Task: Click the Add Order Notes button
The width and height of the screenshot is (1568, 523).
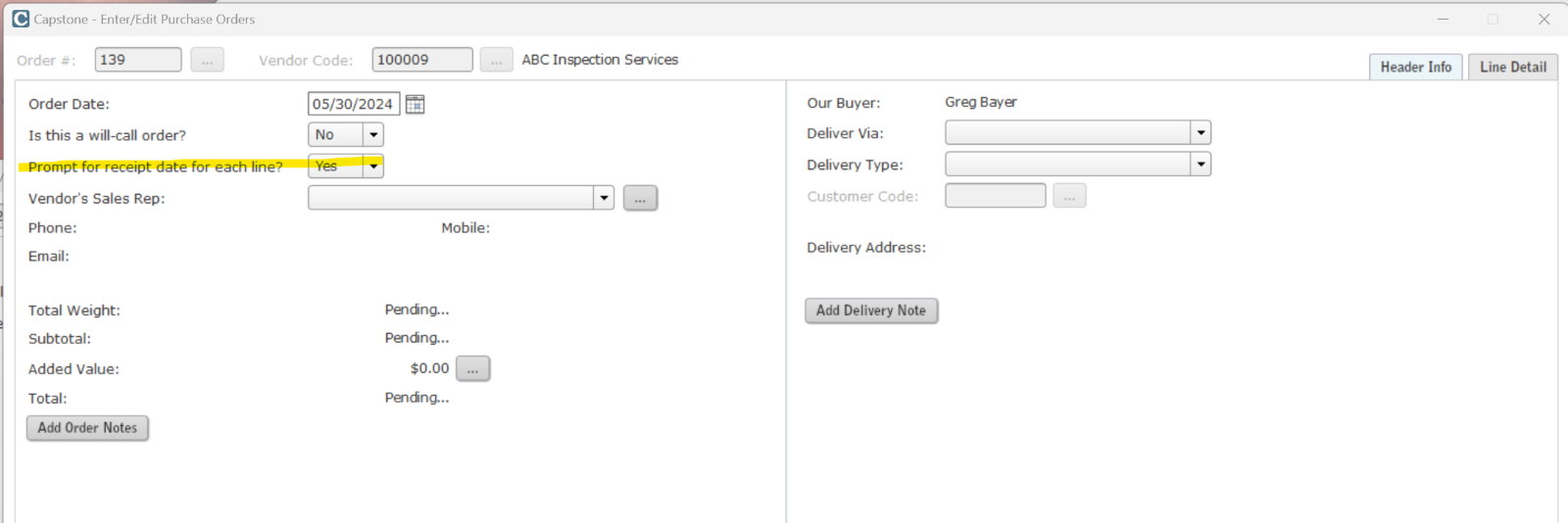Action: [x=87, y=428]
